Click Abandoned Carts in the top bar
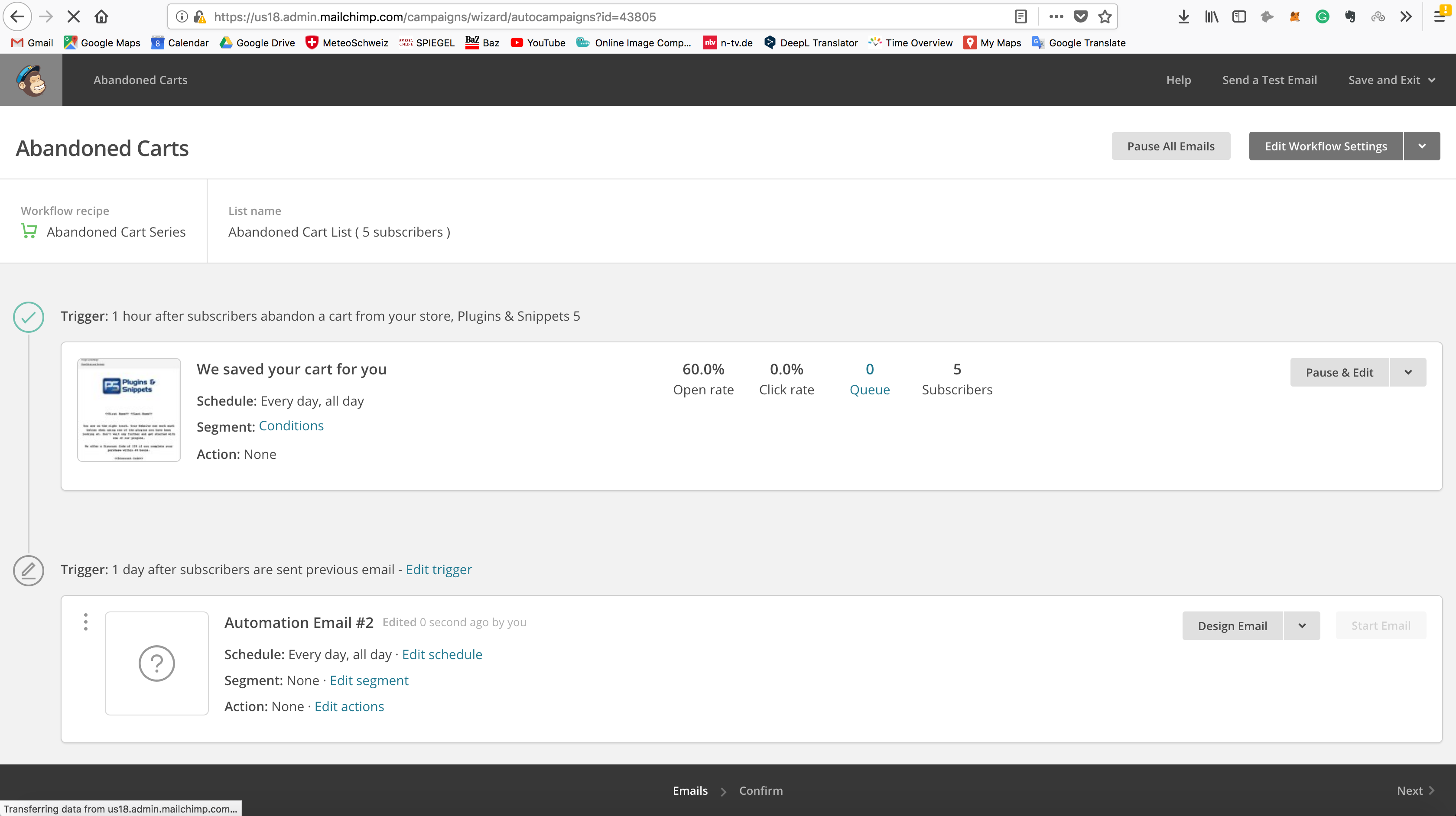Image resolution: width=1456 pixels, height=816 pixels. (x=140, y=80)
